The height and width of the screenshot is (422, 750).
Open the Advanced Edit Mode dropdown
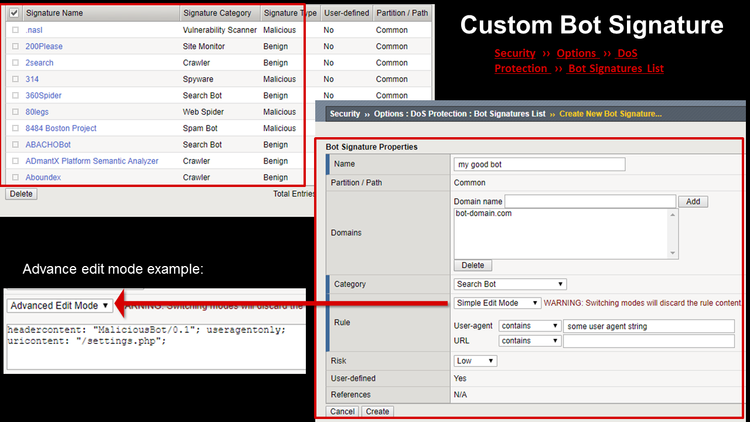[59, 305]
